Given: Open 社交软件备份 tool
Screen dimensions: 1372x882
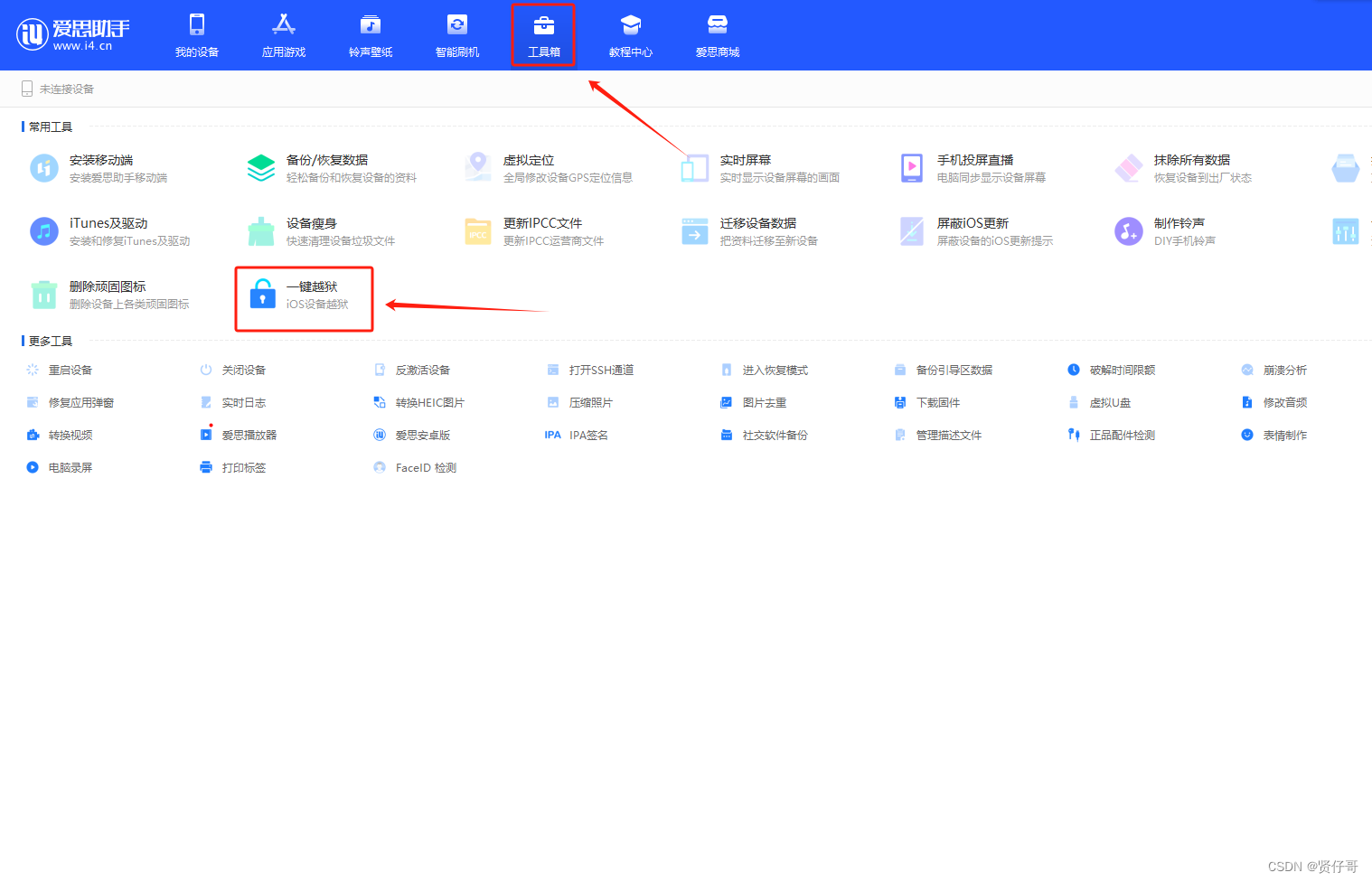Looking at the screenshot, I should 765,435.
